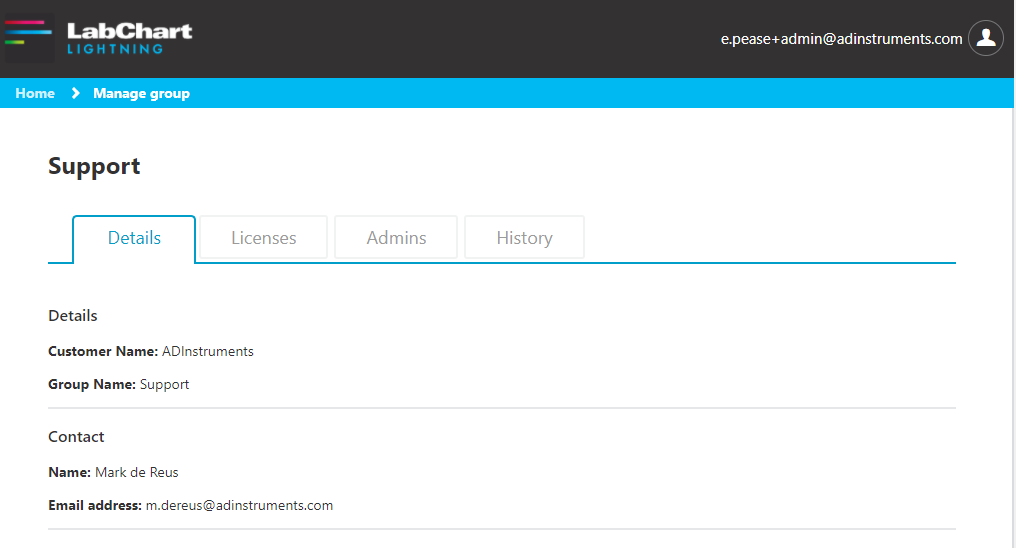The height and width of the screenshot is (548, 1016).
Task: Select the Support group name value
Action: [x=164, y=384]
